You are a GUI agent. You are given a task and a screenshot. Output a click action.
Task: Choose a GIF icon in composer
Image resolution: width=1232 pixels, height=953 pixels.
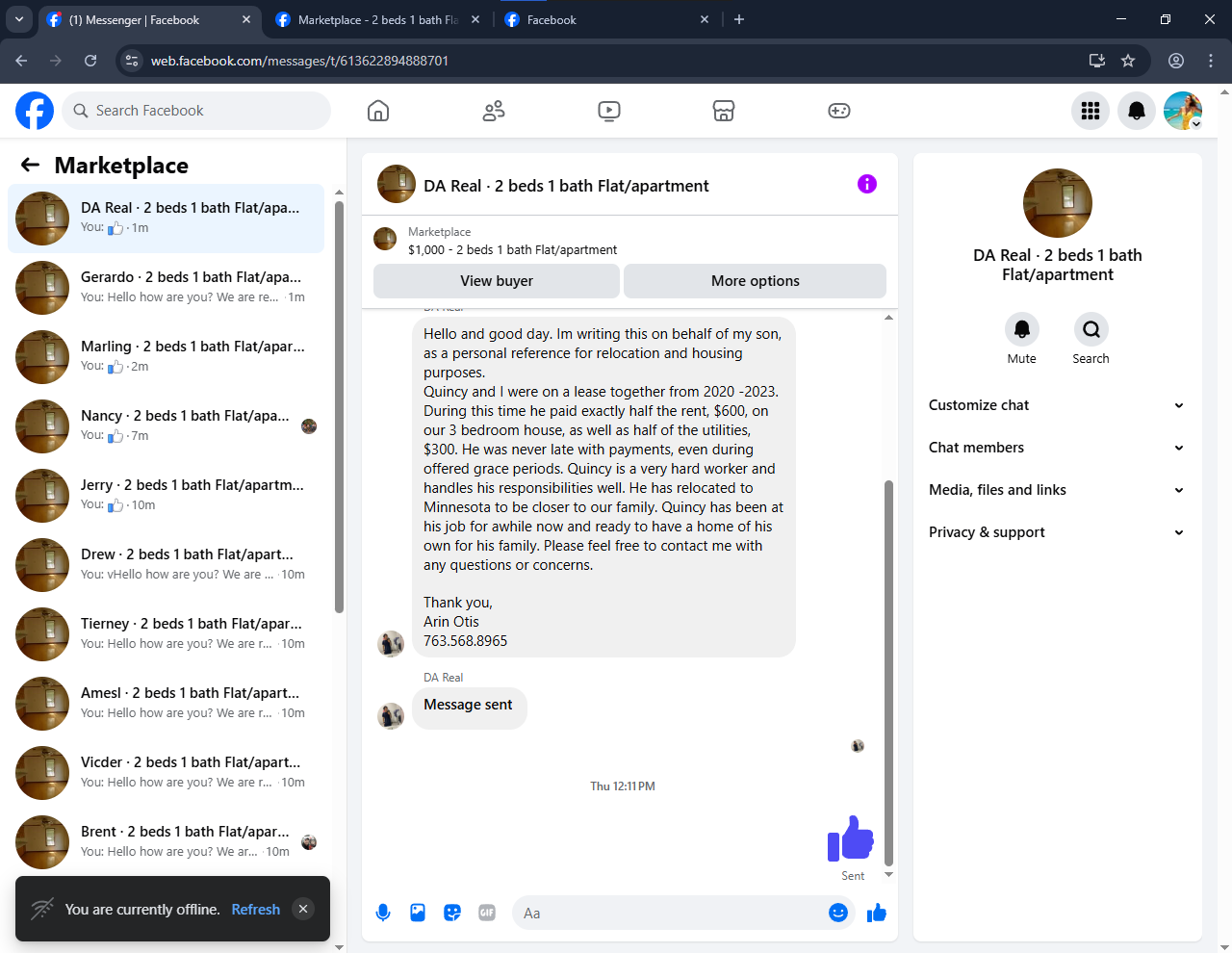pyautogui.click(x=487, y=913)
